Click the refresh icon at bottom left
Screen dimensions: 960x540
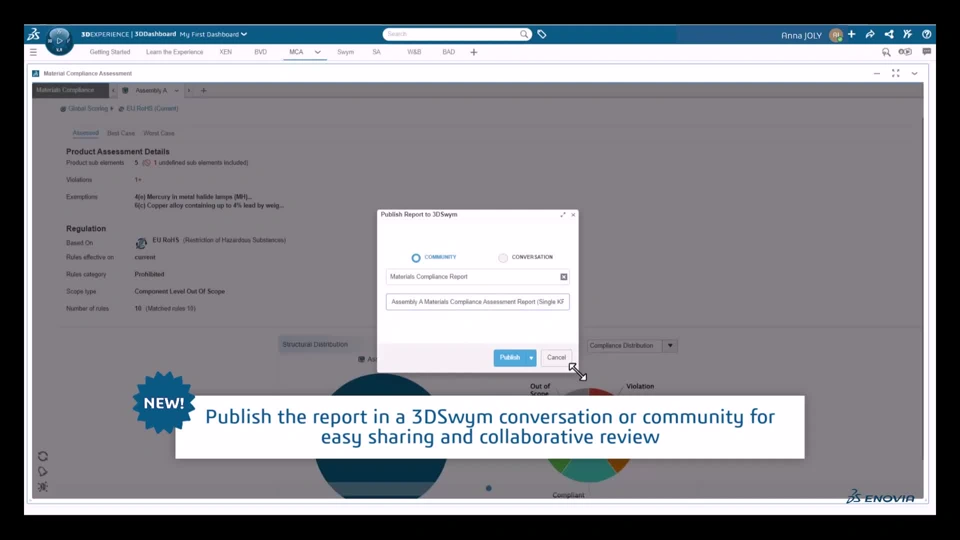pos(43,456)
